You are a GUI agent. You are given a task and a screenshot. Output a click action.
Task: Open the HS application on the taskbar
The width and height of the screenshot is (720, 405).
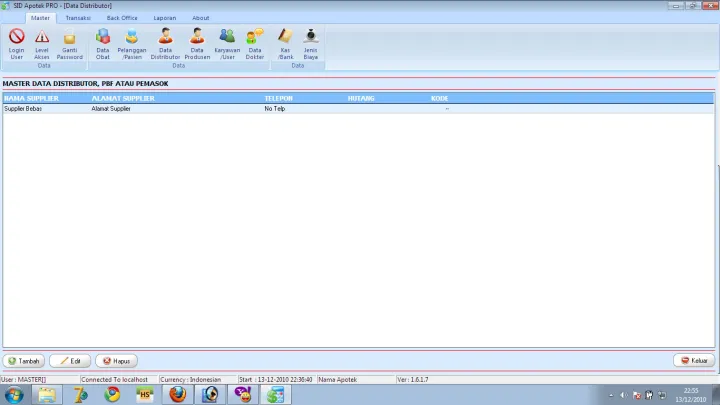[x=145, y=395]
